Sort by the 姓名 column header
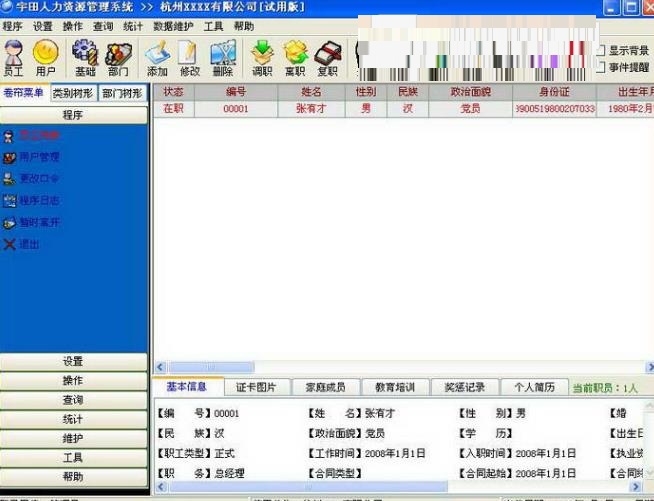 click(311, 92)
